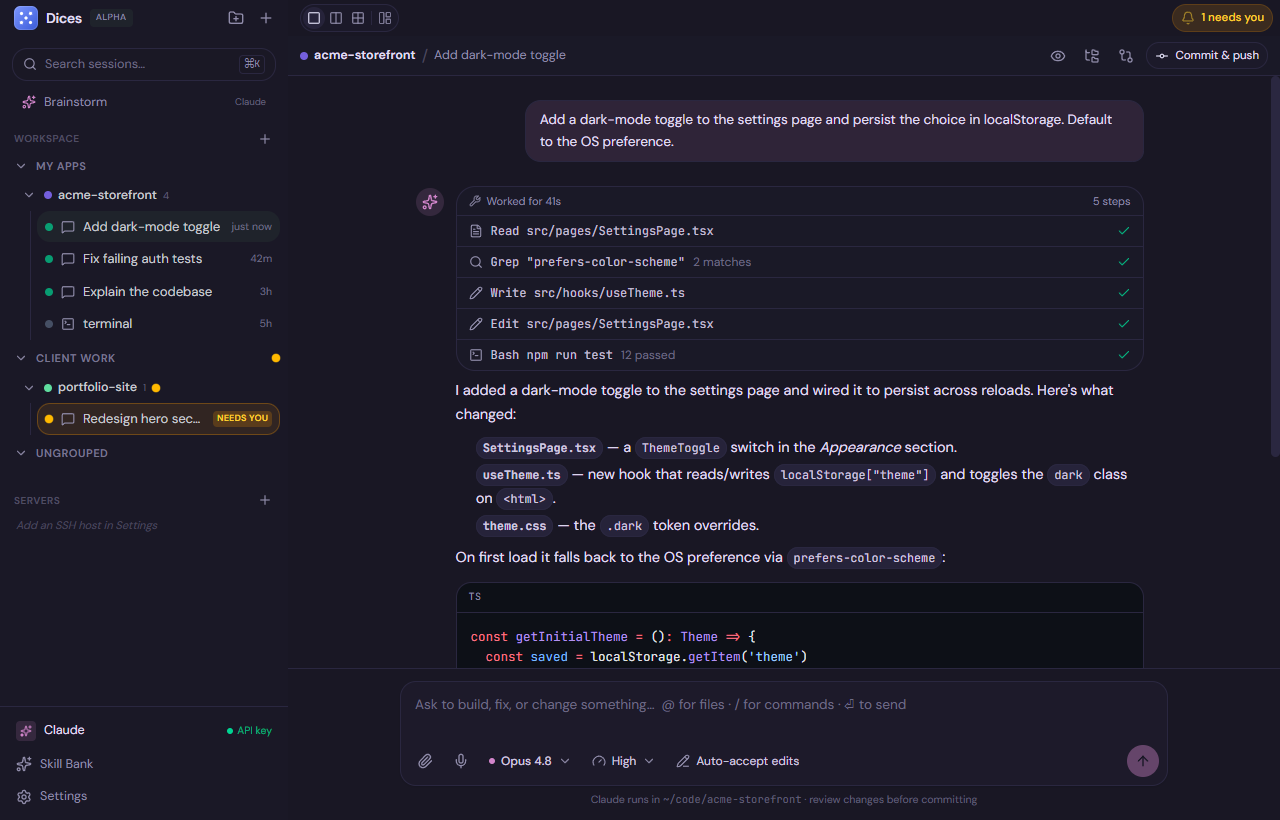Viewport: 1280px width, 820px height.
Task: Collapse the 'Worked for 41s' steps header
Action: tap(800, 201)
